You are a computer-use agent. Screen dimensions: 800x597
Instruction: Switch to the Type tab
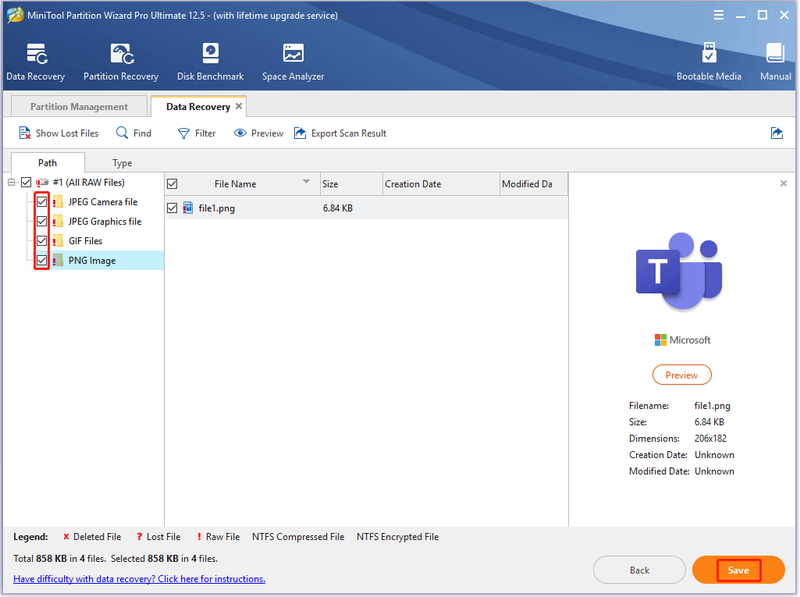(x=122, y=163)
